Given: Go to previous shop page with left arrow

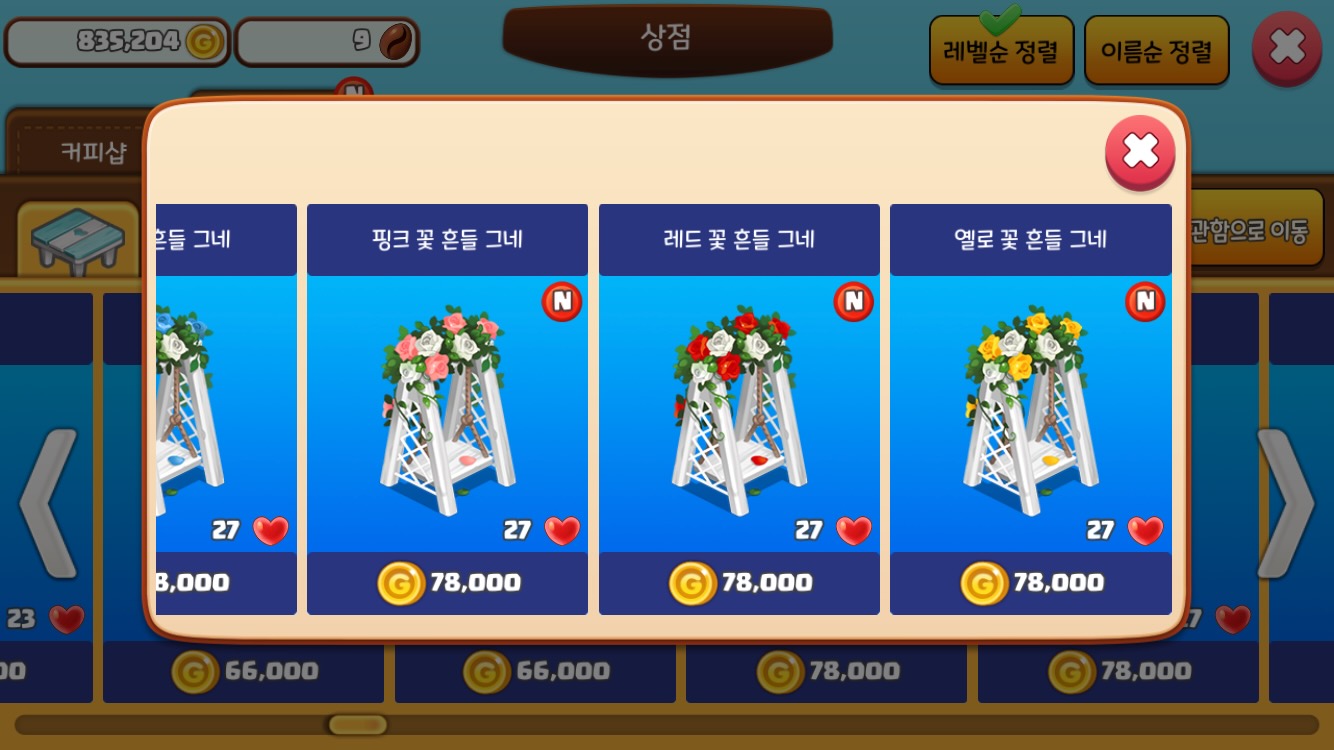Looking at the screenshot, I should [x=48, y=503].
